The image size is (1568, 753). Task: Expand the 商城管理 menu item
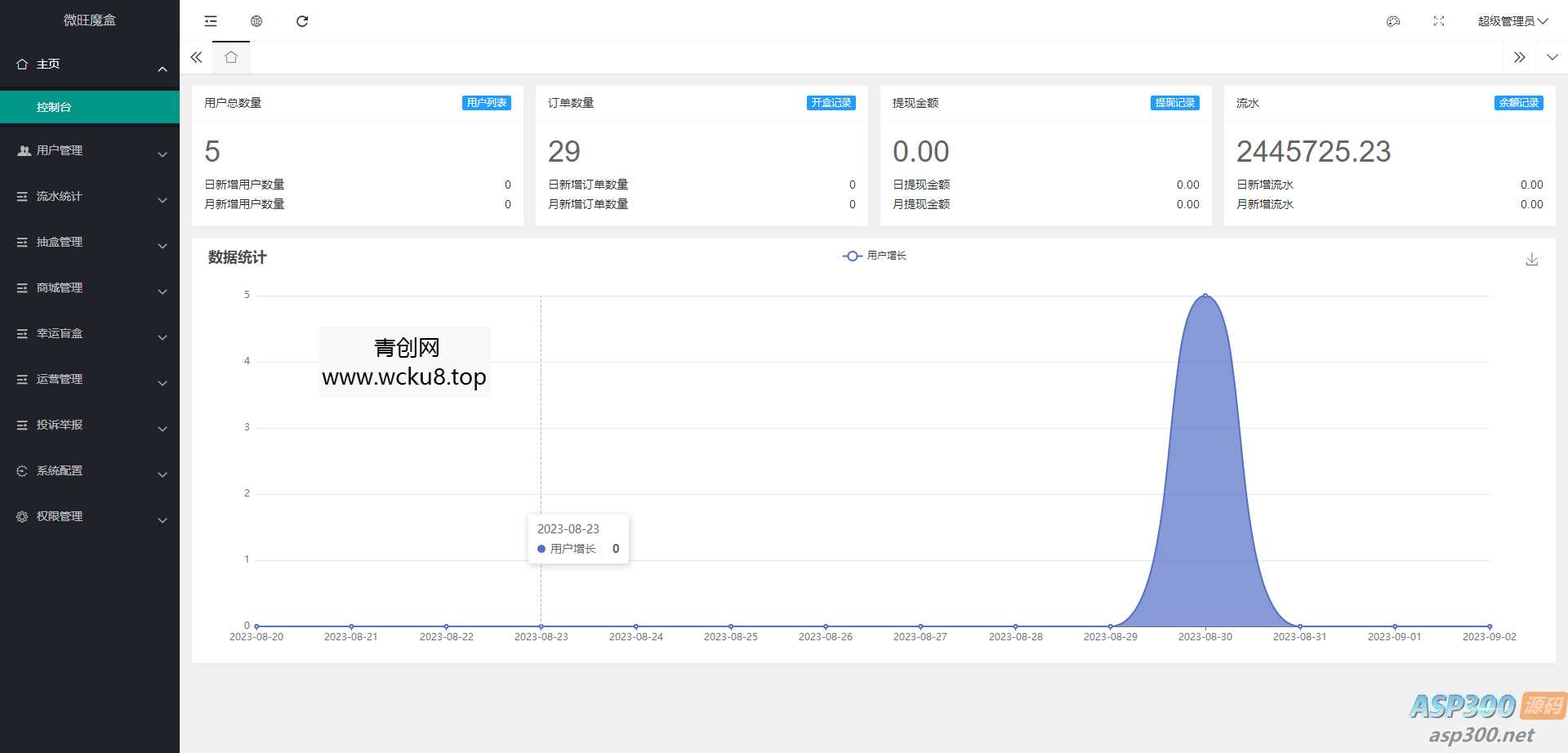(x=90, y=288)
